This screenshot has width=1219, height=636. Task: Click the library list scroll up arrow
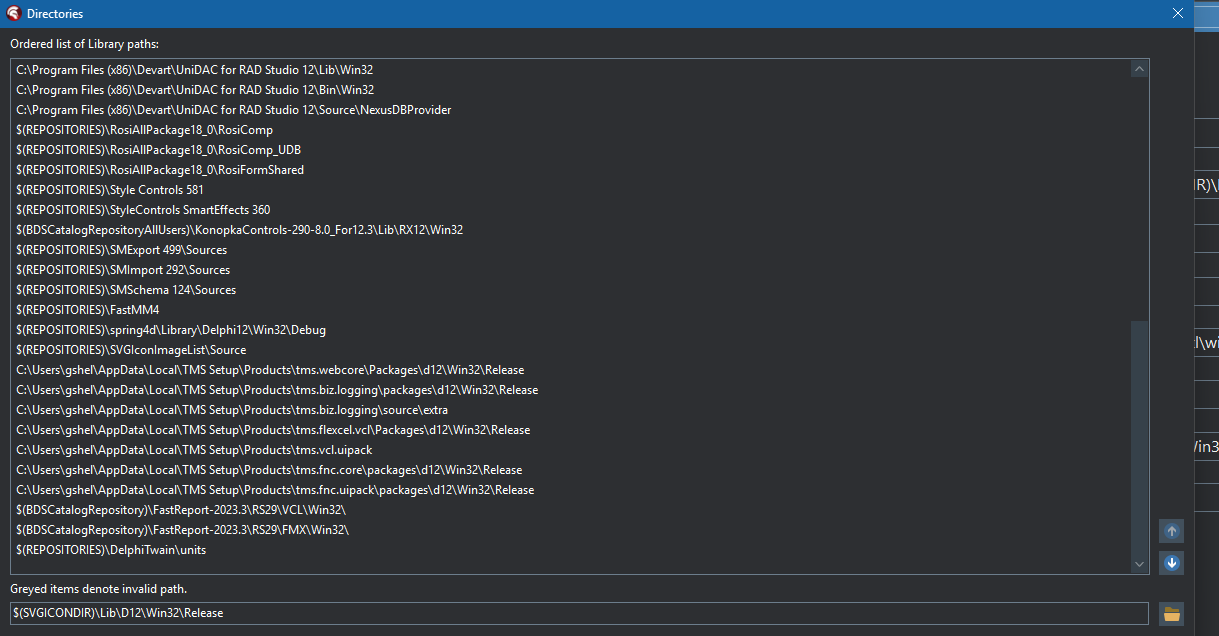(x=1139, y=69)
